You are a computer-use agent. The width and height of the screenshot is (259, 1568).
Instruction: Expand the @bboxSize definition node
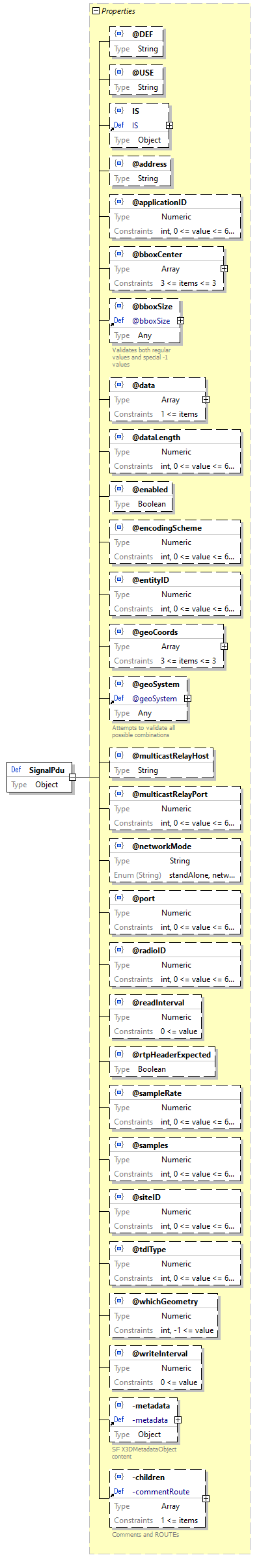tap(180, 320)
